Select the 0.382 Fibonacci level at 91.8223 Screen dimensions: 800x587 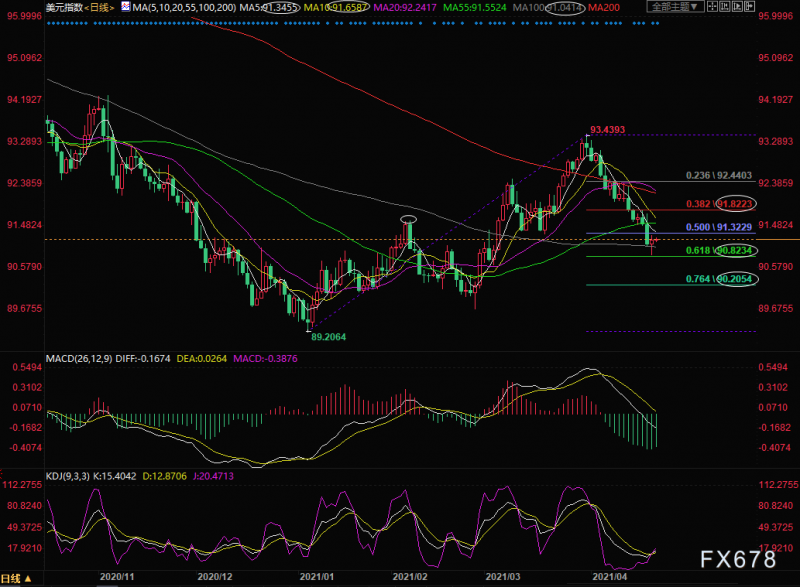719,204
